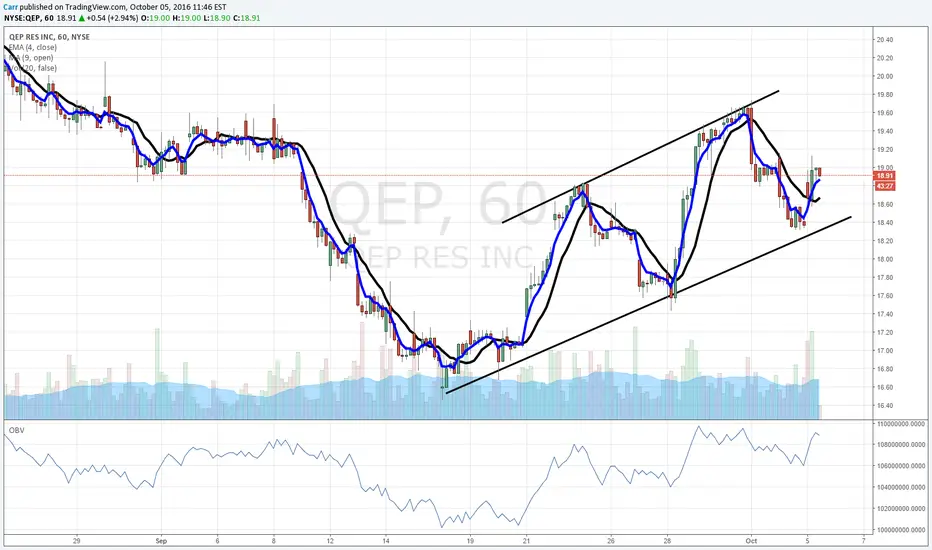Click the QEP RES INC, 60, NYSE title

pyautogui.click(x=49, y=37)
